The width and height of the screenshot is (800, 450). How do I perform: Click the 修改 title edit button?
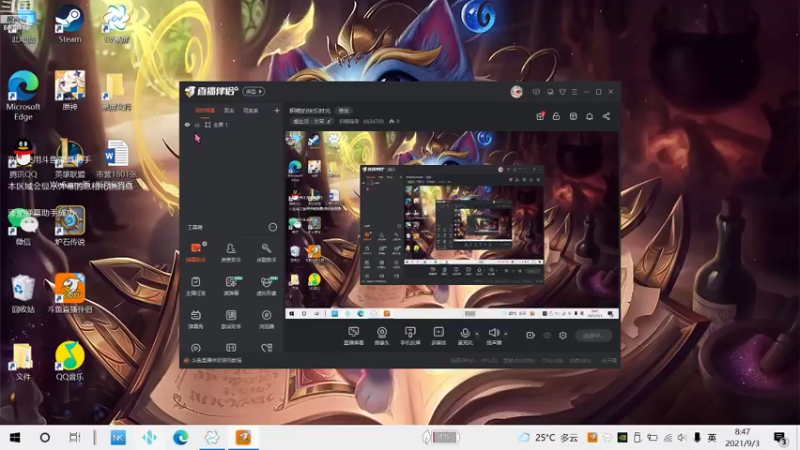click(344, 111)
